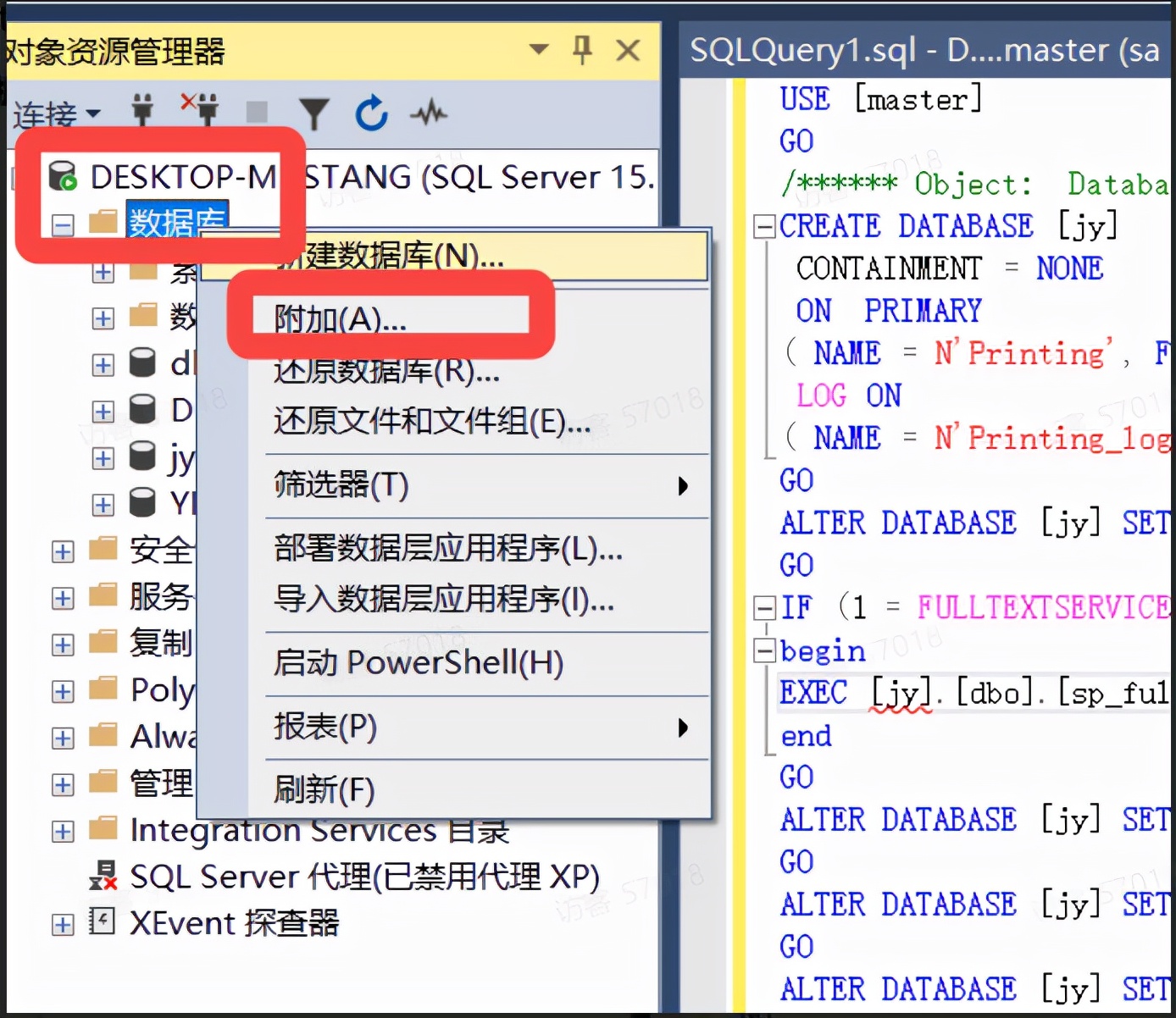Select SQL Server 代理(已禁用代理 XP) tree item
Image resolution: width=1176 pixels, height=1018 pixels.
click(x=364, y=877)
